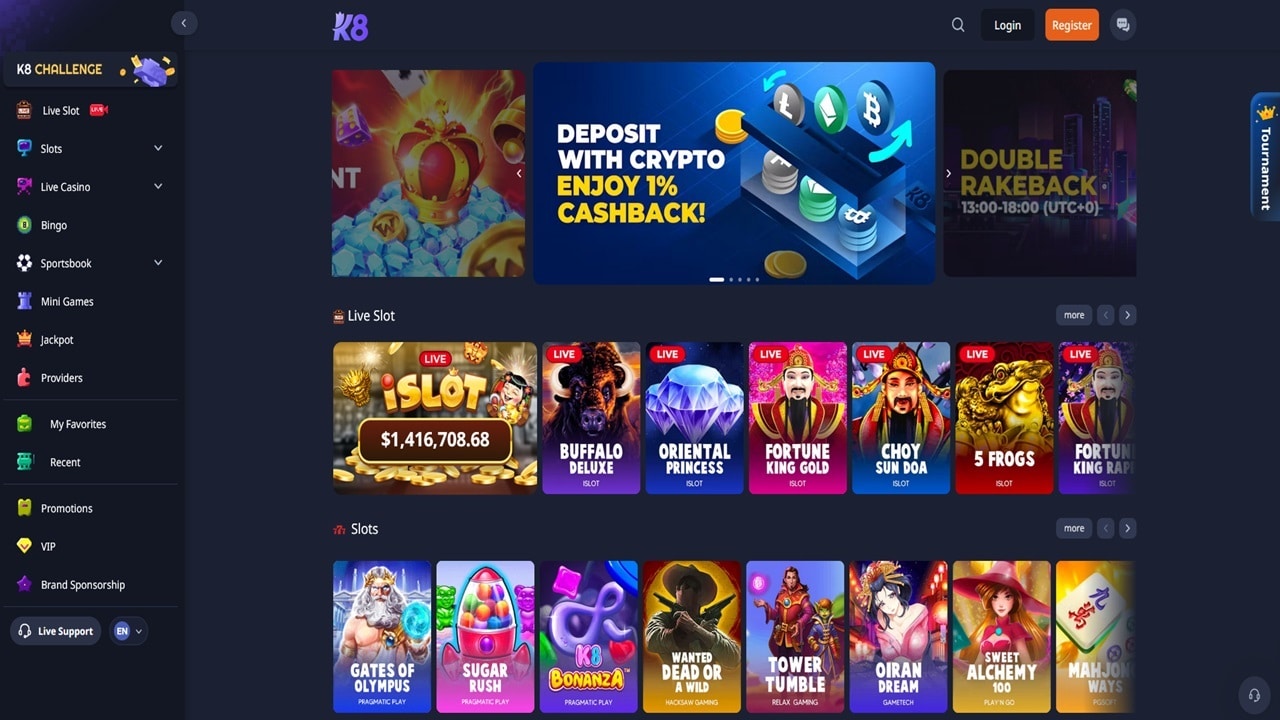Open the search magnifier icon

[x=958, y=25]
